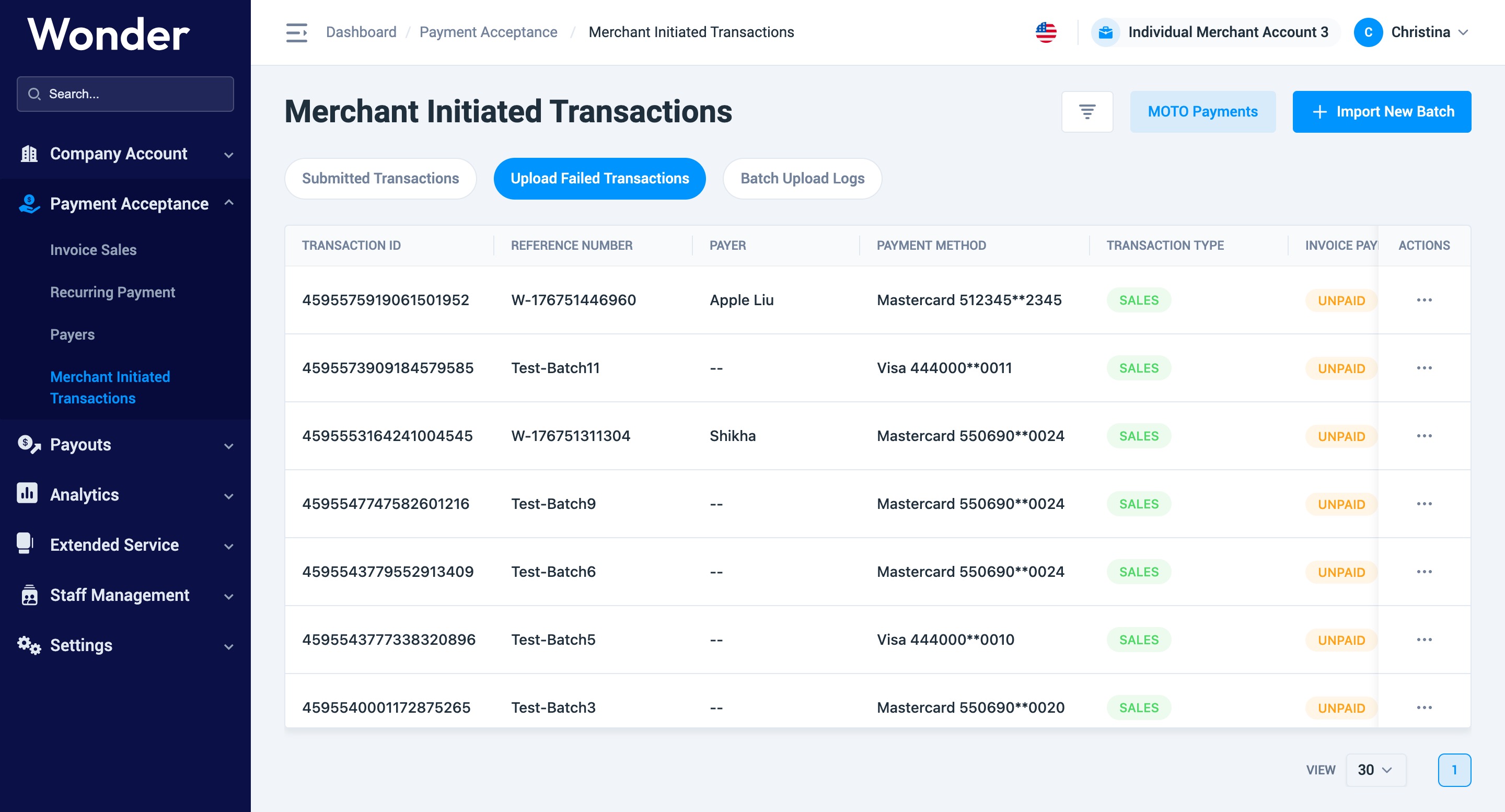Go to Invoice Sales in sidebar
This screenshot has width=1505, height=812.
[94, 249]
